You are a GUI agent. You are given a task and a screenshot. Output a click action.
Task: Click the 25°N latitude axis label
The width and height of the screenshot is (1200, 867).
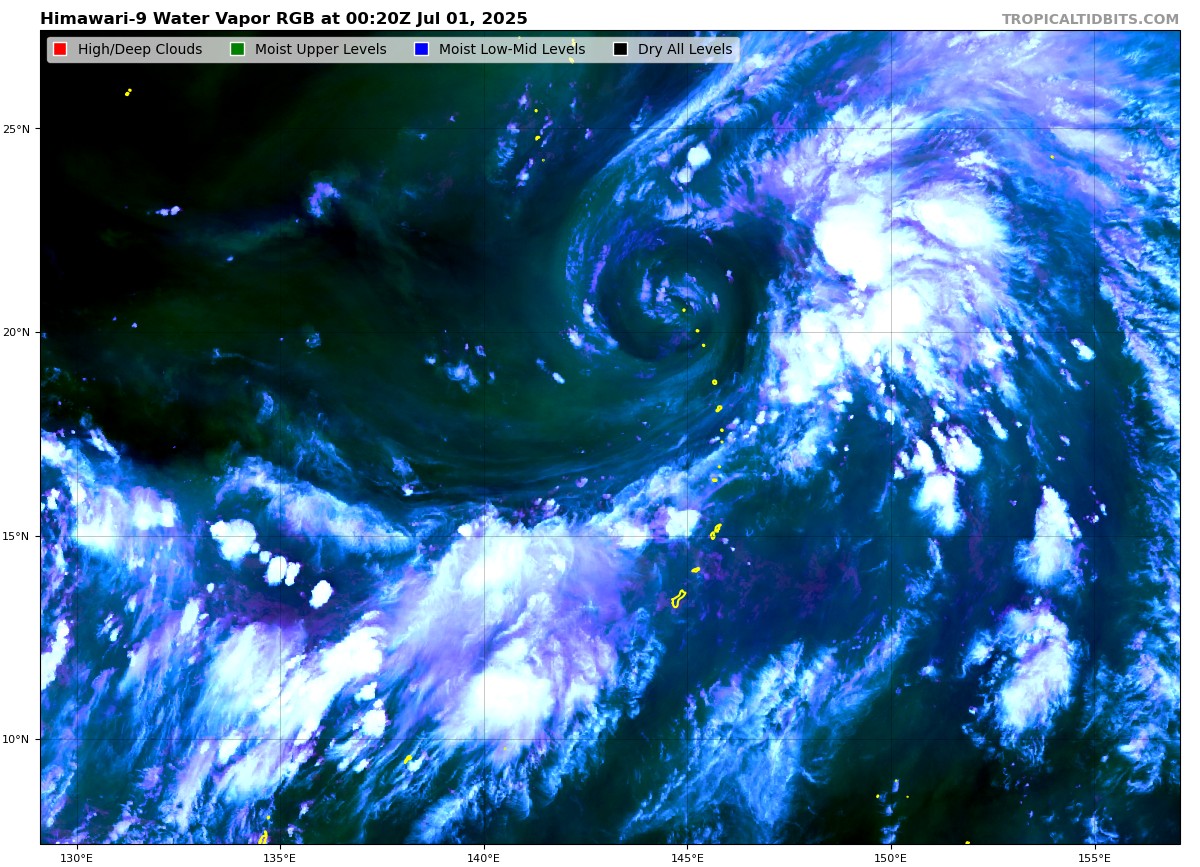pyautogui.click(x=17, y=129)
